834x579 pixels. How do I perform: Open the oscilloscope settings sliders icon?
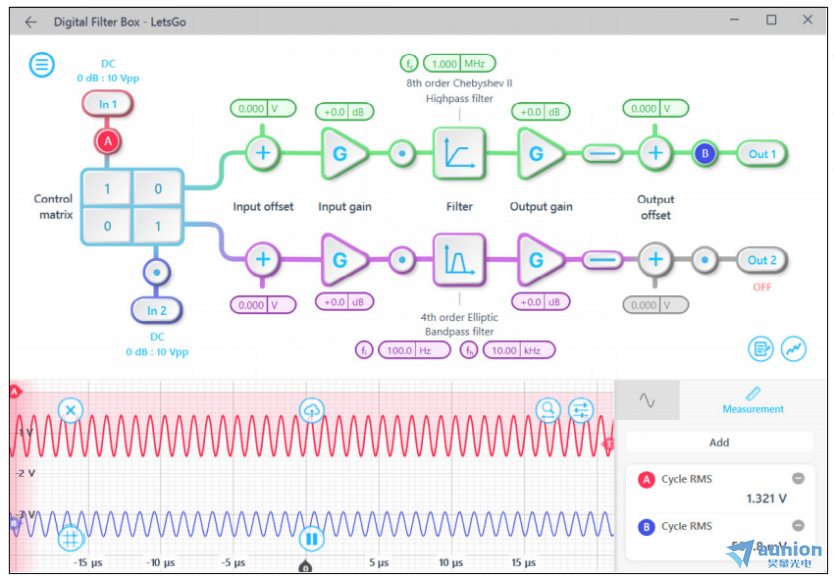pos(581,410)
